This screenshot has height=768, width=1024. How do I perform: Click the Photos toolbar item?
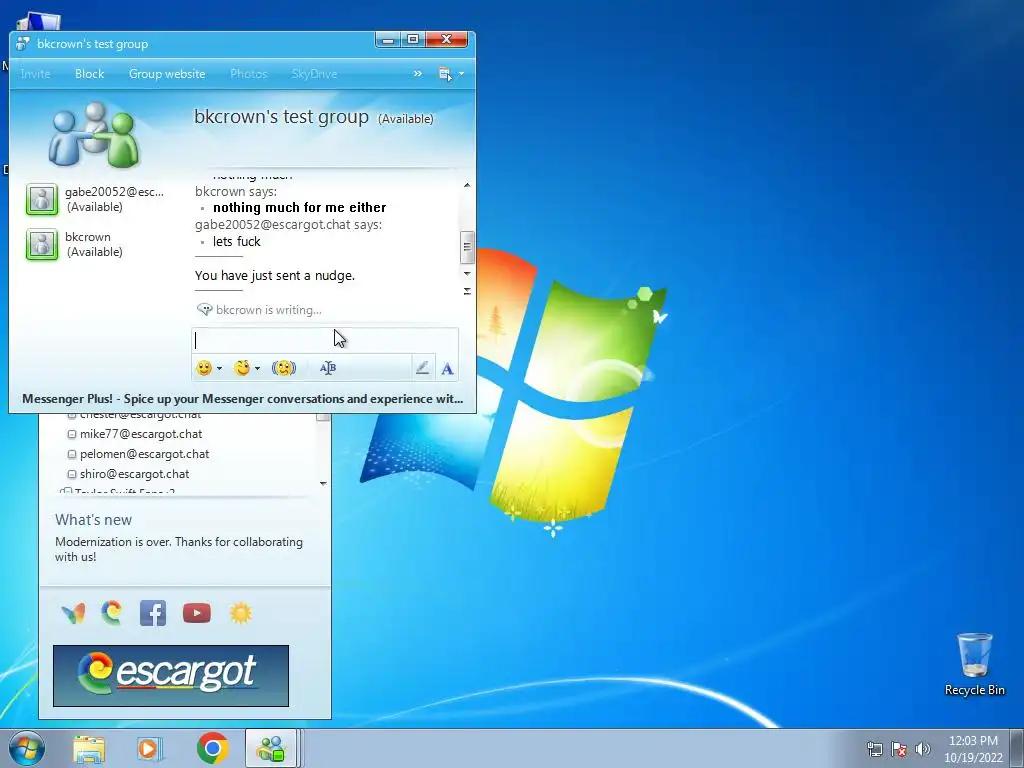pos(249,74)
